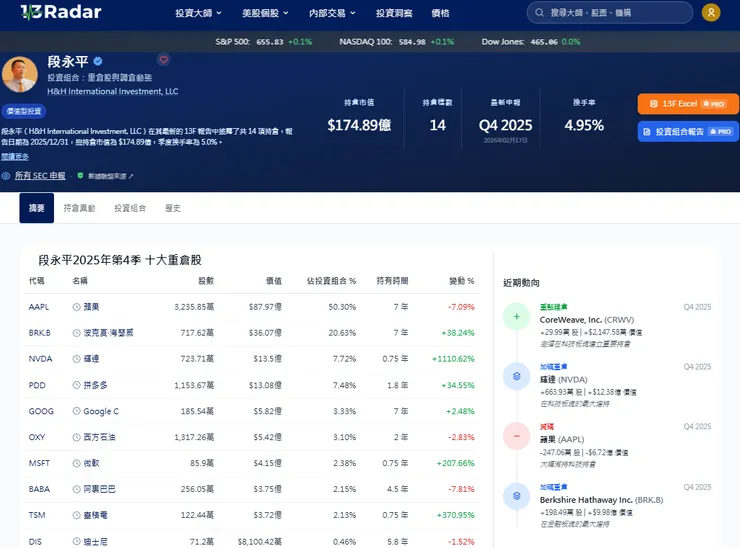Toggle the heart favorite icon near 段永平
The height and width of the screenshot is (548, 740).
pos(164,60)
